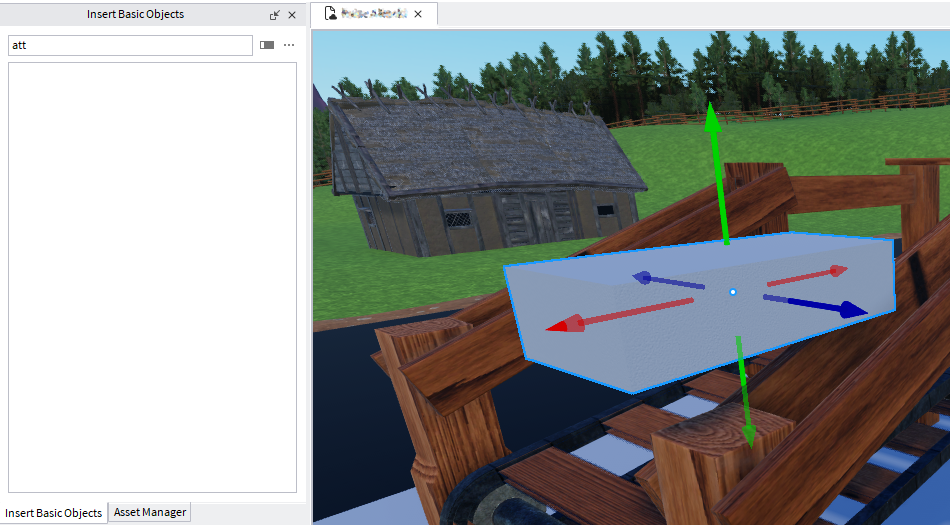Select the place document tab
The image size is (950, 525).
pos(374,14)
